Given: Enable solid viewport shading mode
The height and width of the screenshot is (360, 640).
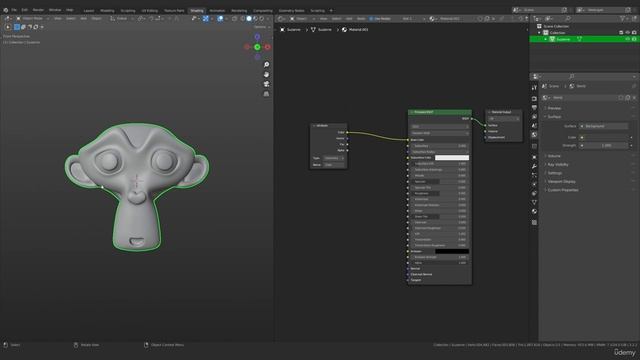Looking at the screenshot, I should pyautogui.click(x=249, y=19).
